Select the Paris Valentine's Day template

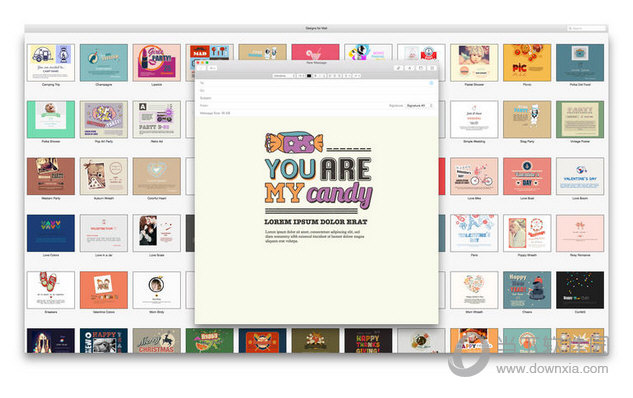click(474, 233)
